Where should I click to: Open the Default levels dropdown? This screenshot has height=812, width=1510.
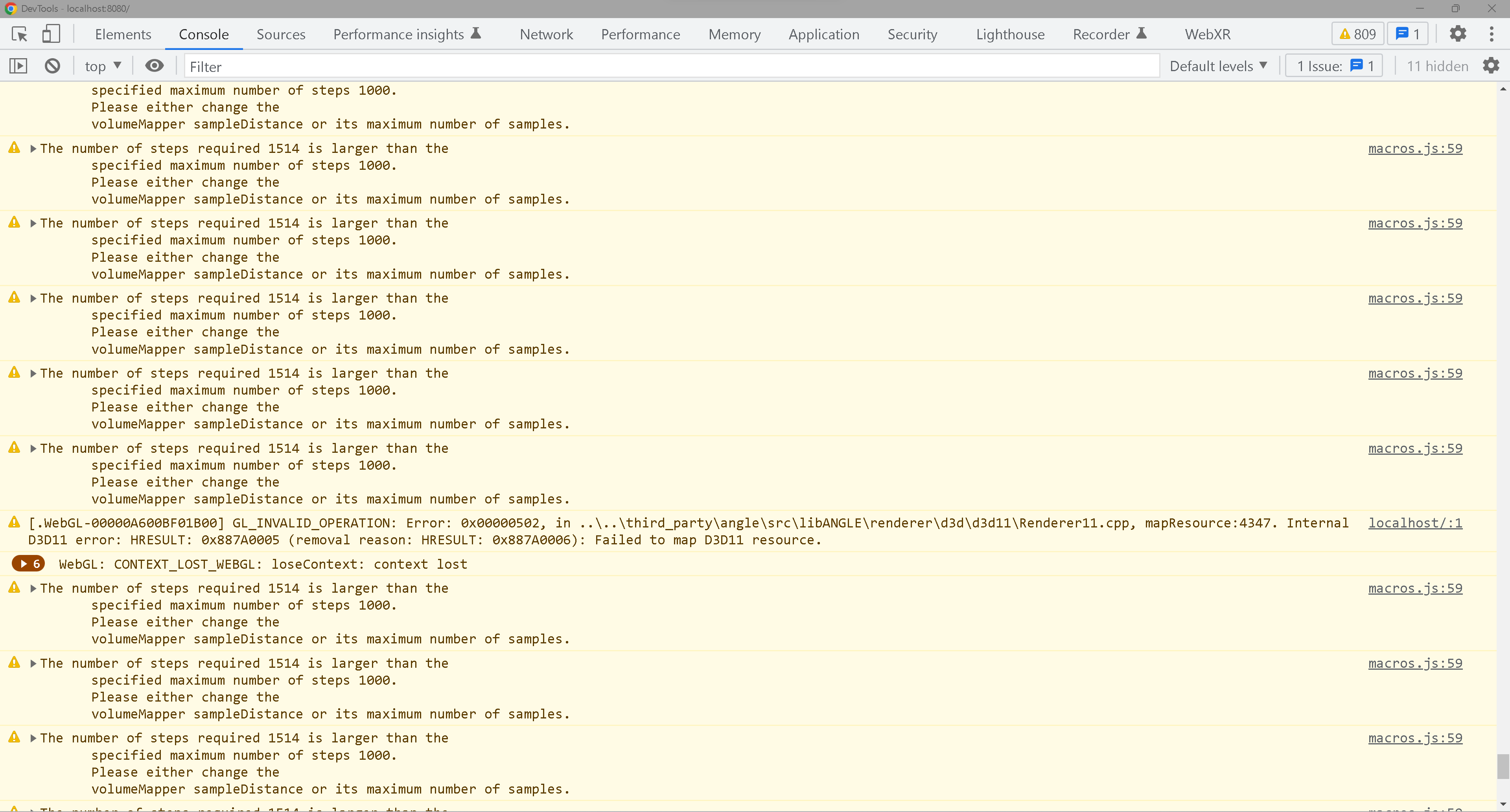tap(1219, 66)
